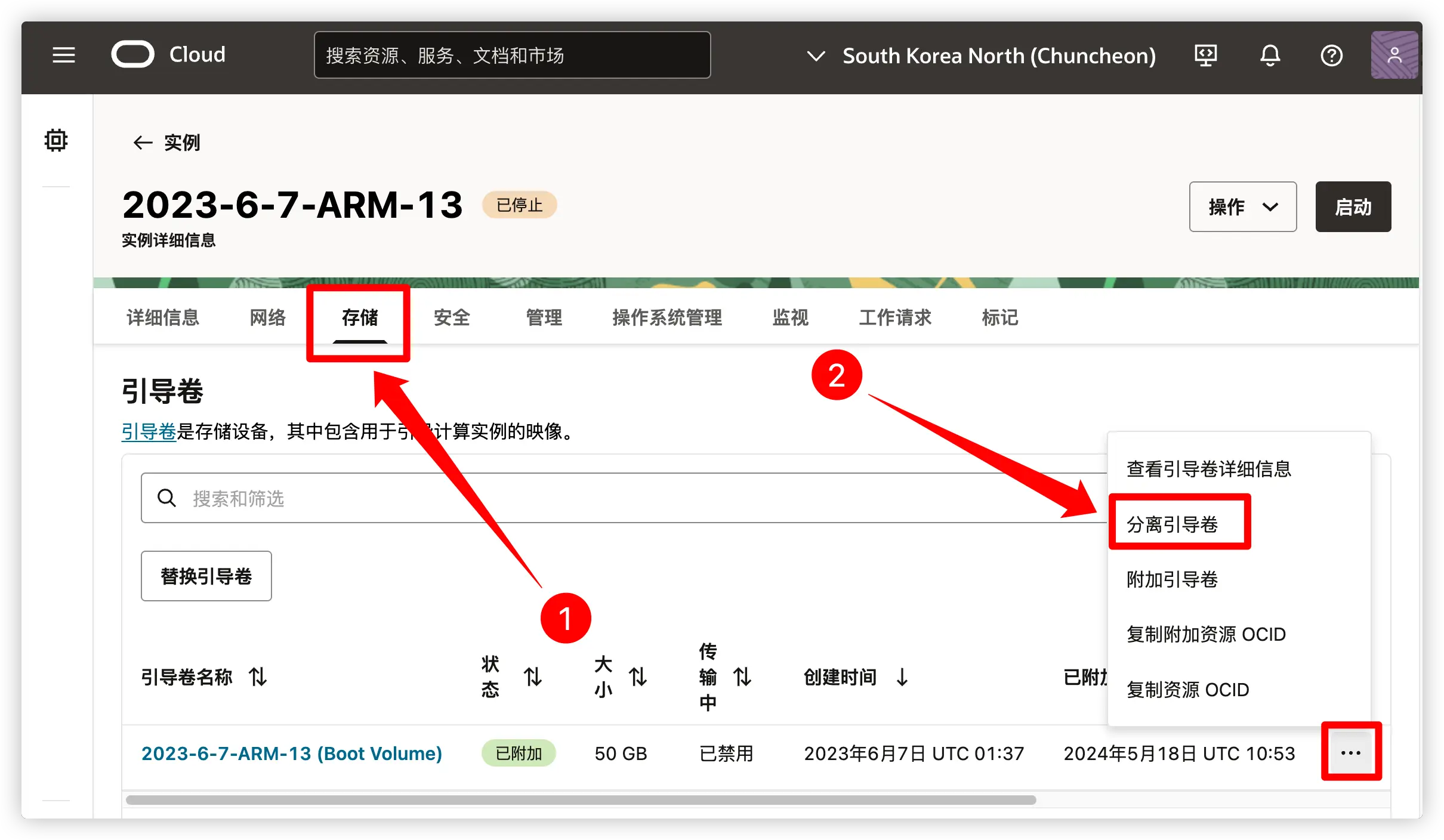Open the Cloud Shell console icon
This screenshot has height=840, width=1444.
[1207, 55]
